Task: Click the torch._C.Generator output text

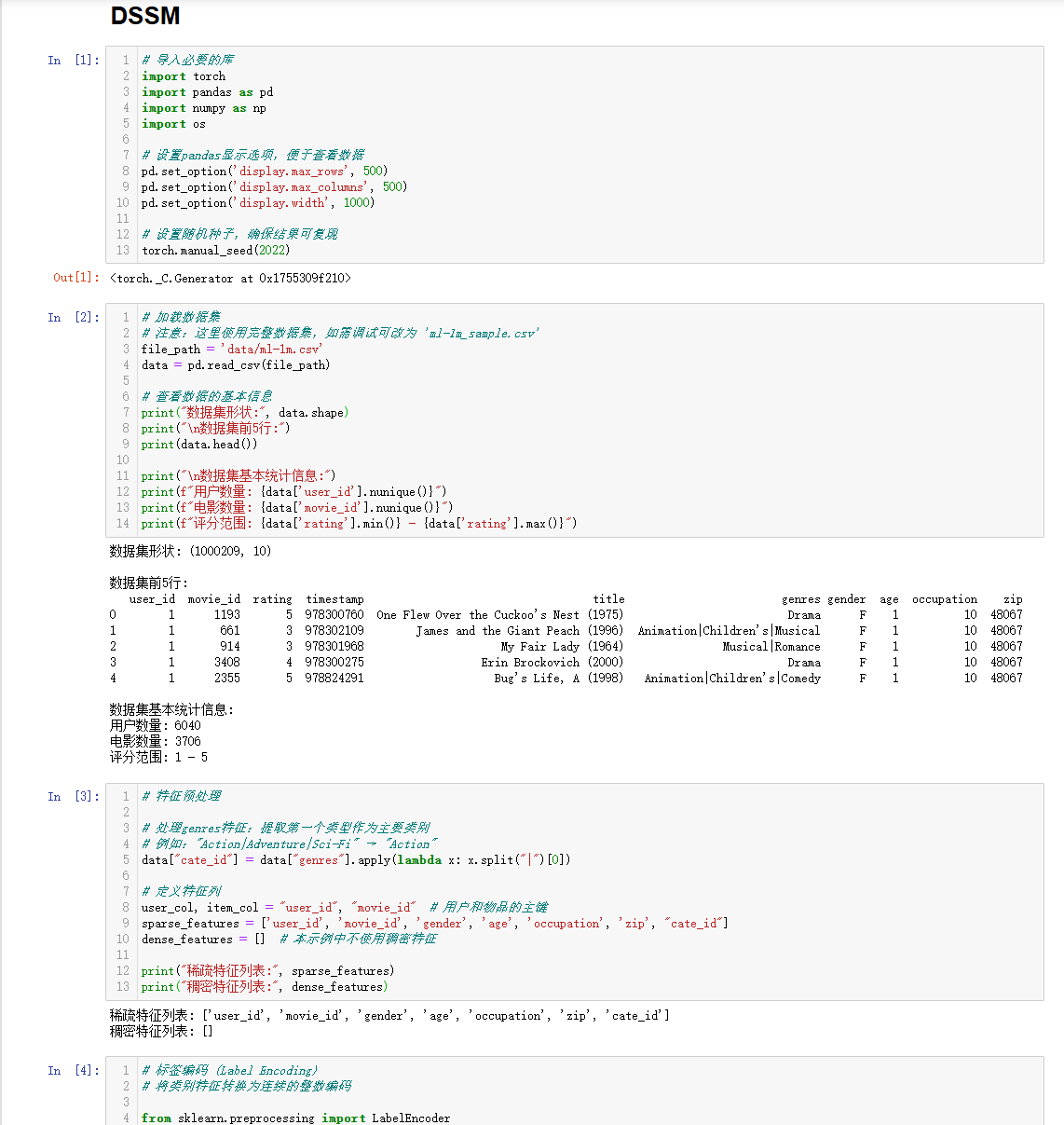Action: 230,279
